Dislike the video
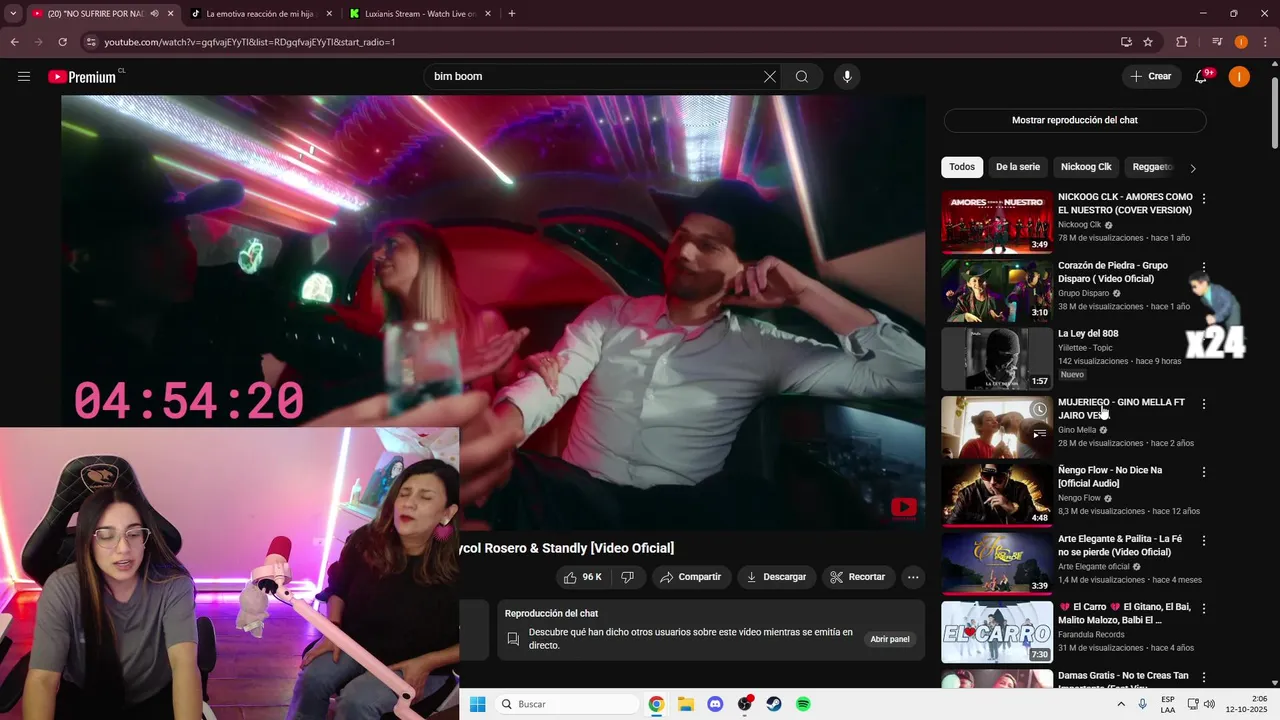This screenshot has height=720, width=1280. coord(628,577)
